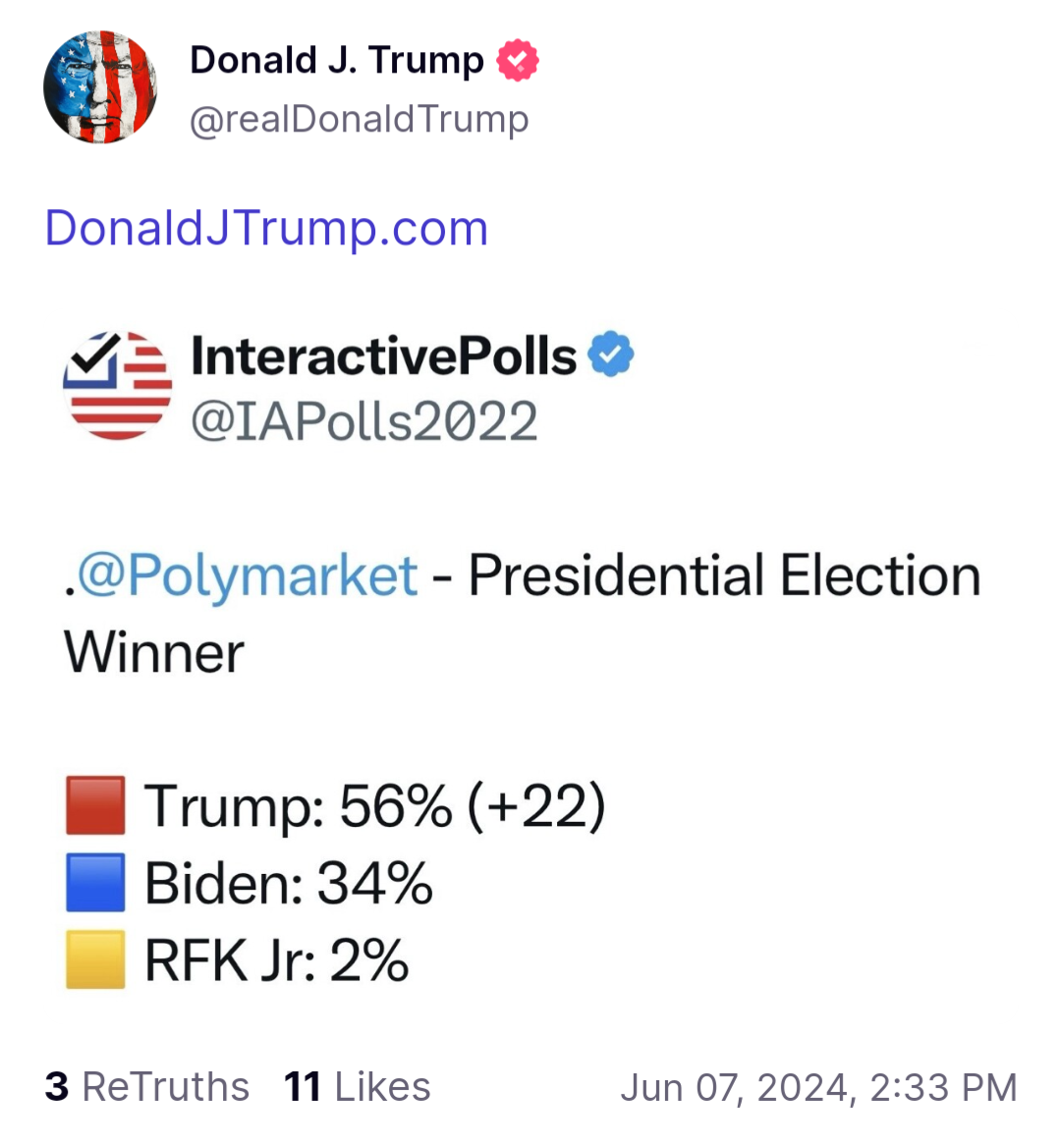Image resolution: width=1061 pixels, height=1148 pixels.
Task: Open Donald J. Trump's profile avatar
Action: tap(100, 86)
